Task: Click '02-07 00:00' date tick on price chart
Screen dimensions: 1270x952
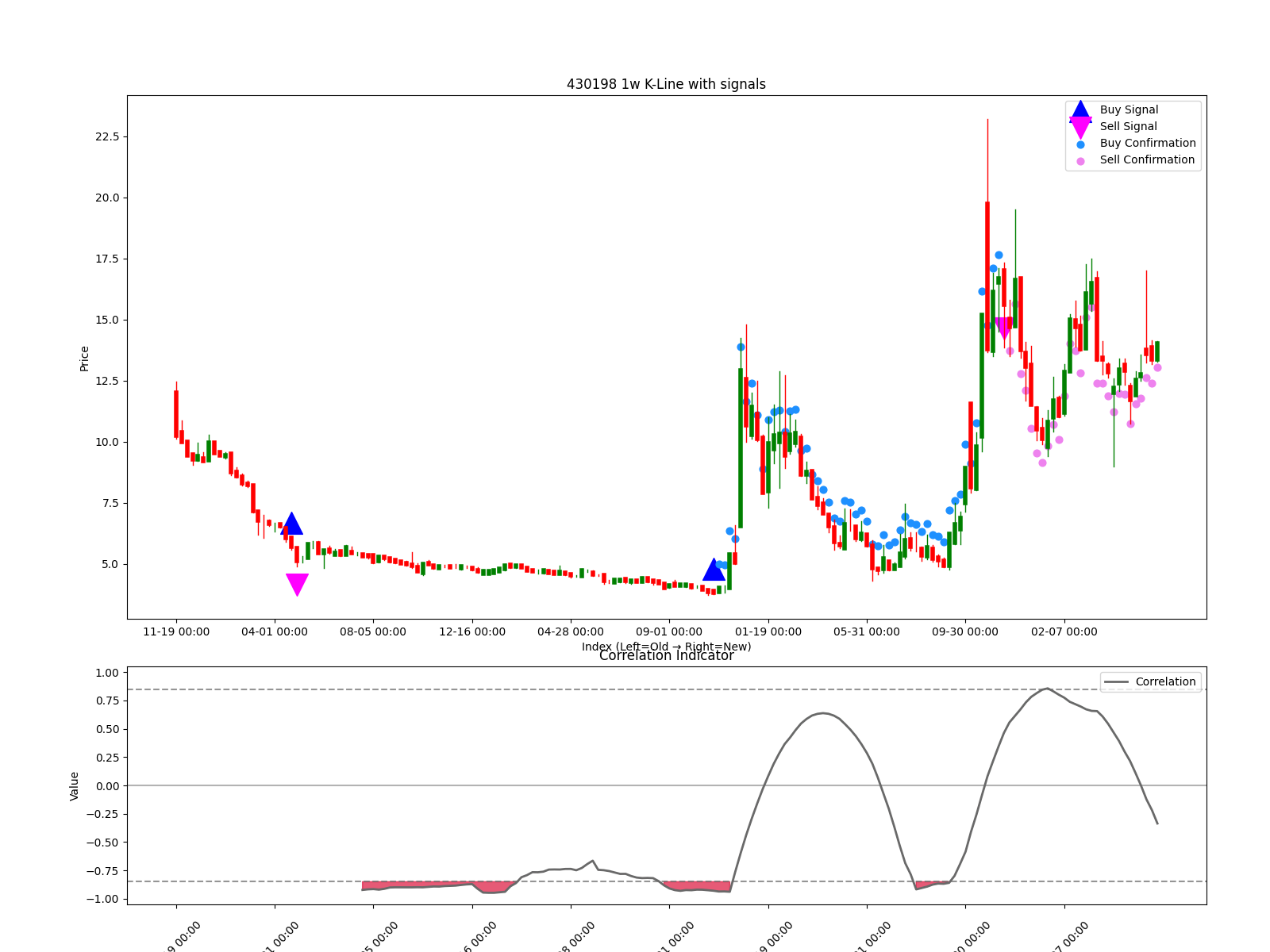Action: 1064,632
